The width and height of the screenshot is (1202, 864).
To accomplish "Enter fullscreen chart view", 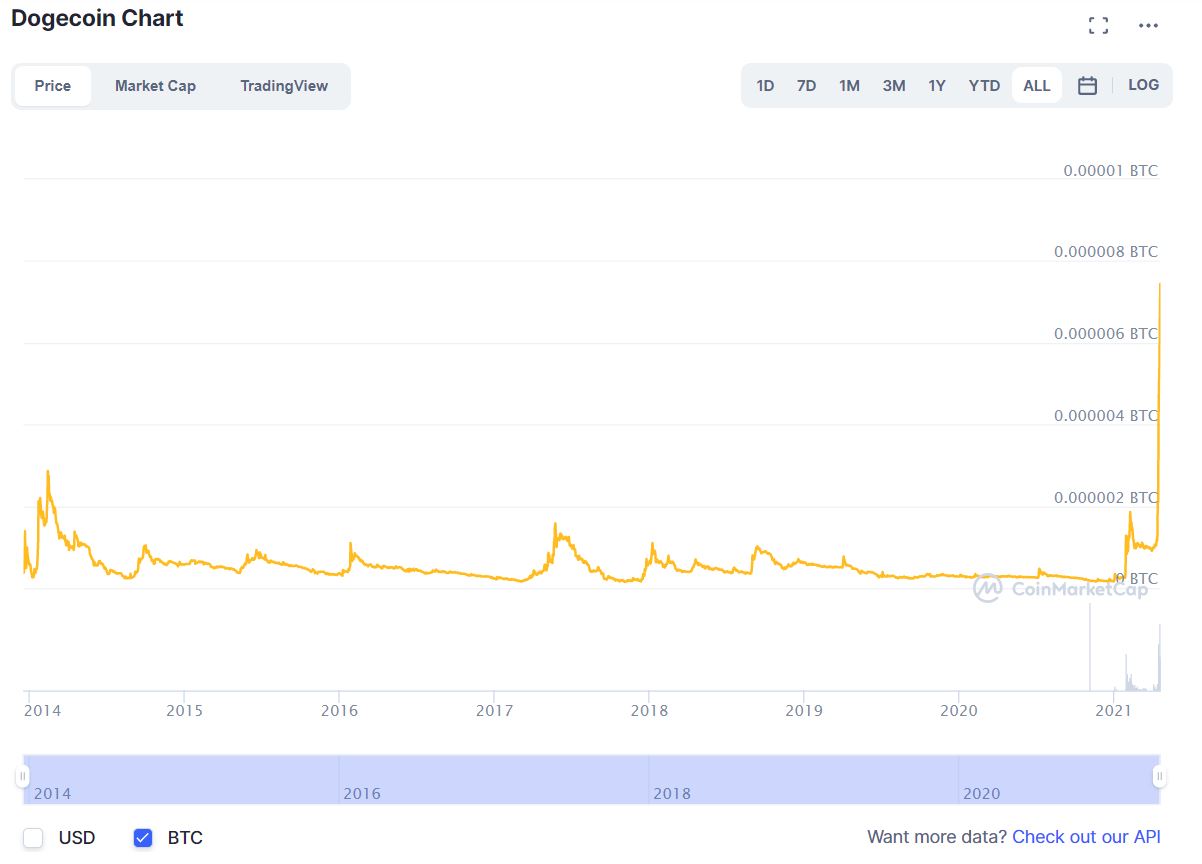I will point(1098,26).
